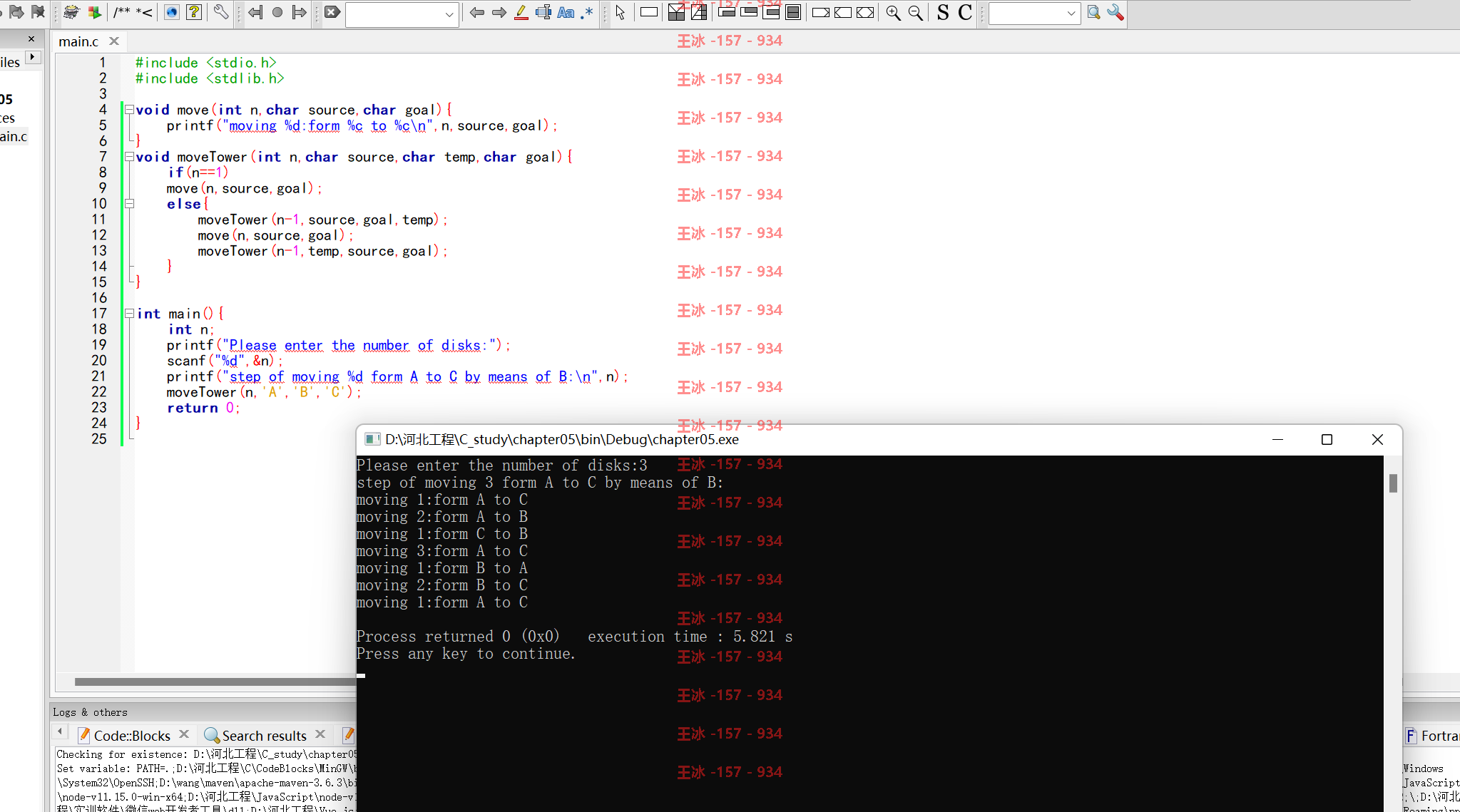Insert a /** block comment
Image resolution: width=1460 pixels, height=812 pixels.
click(x=122, y=12)
